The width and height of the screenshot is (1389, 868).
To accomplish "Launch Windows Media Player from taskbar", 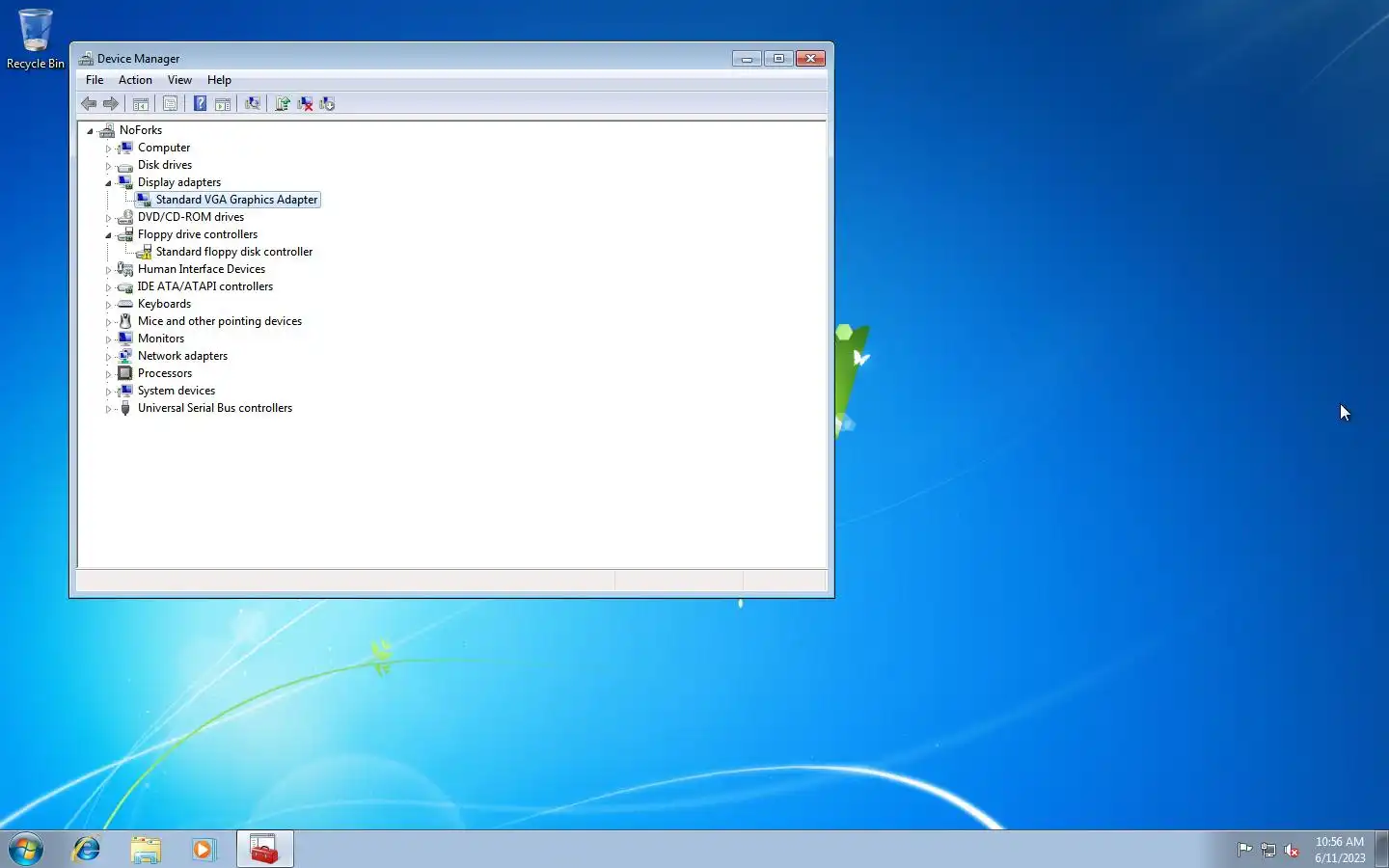I will pyautogui.click(x=204, y=849).
